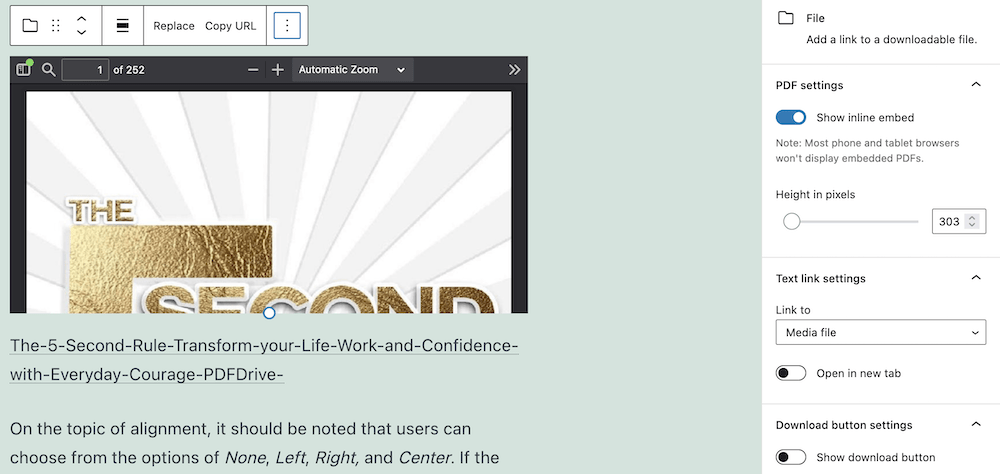Click the height stepper arrows
The image size is (1000, 474).
coord(972,221)
